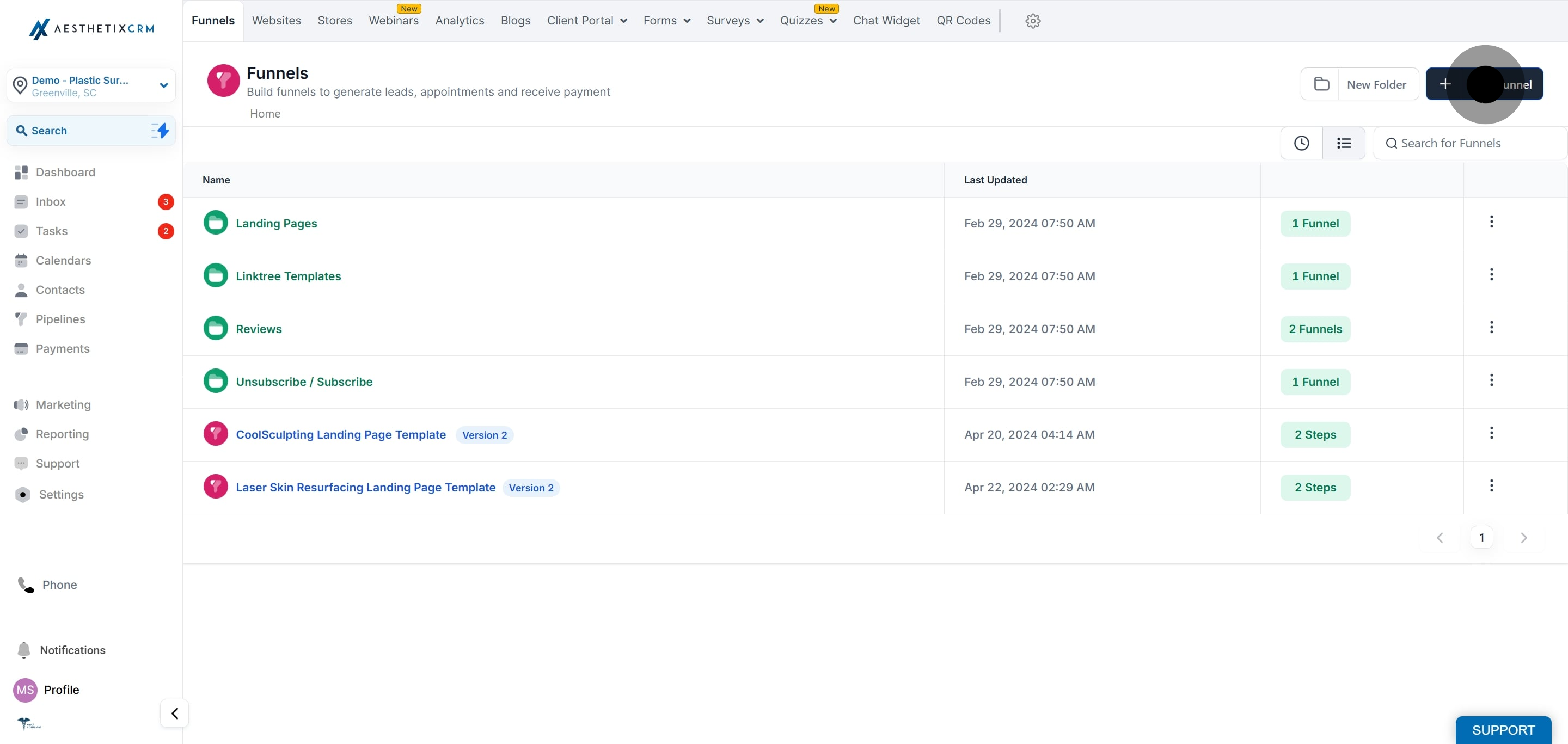This screenshot has height=744, width=1568.
Task: Switch to recent view clock icon
Action: click(x=1301, y=143)
